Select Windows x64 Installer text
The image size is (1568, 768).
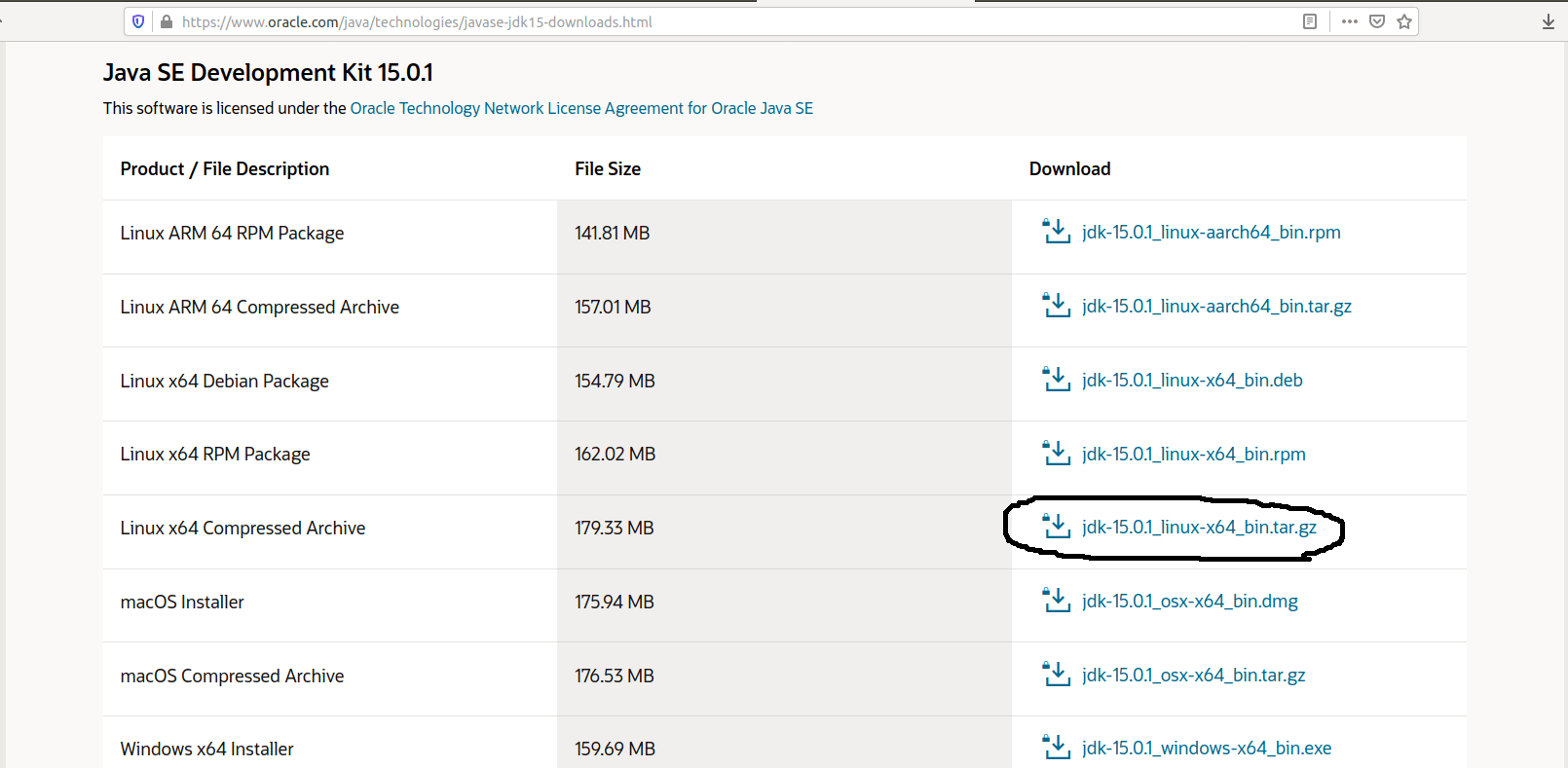[x=207, y=749]
